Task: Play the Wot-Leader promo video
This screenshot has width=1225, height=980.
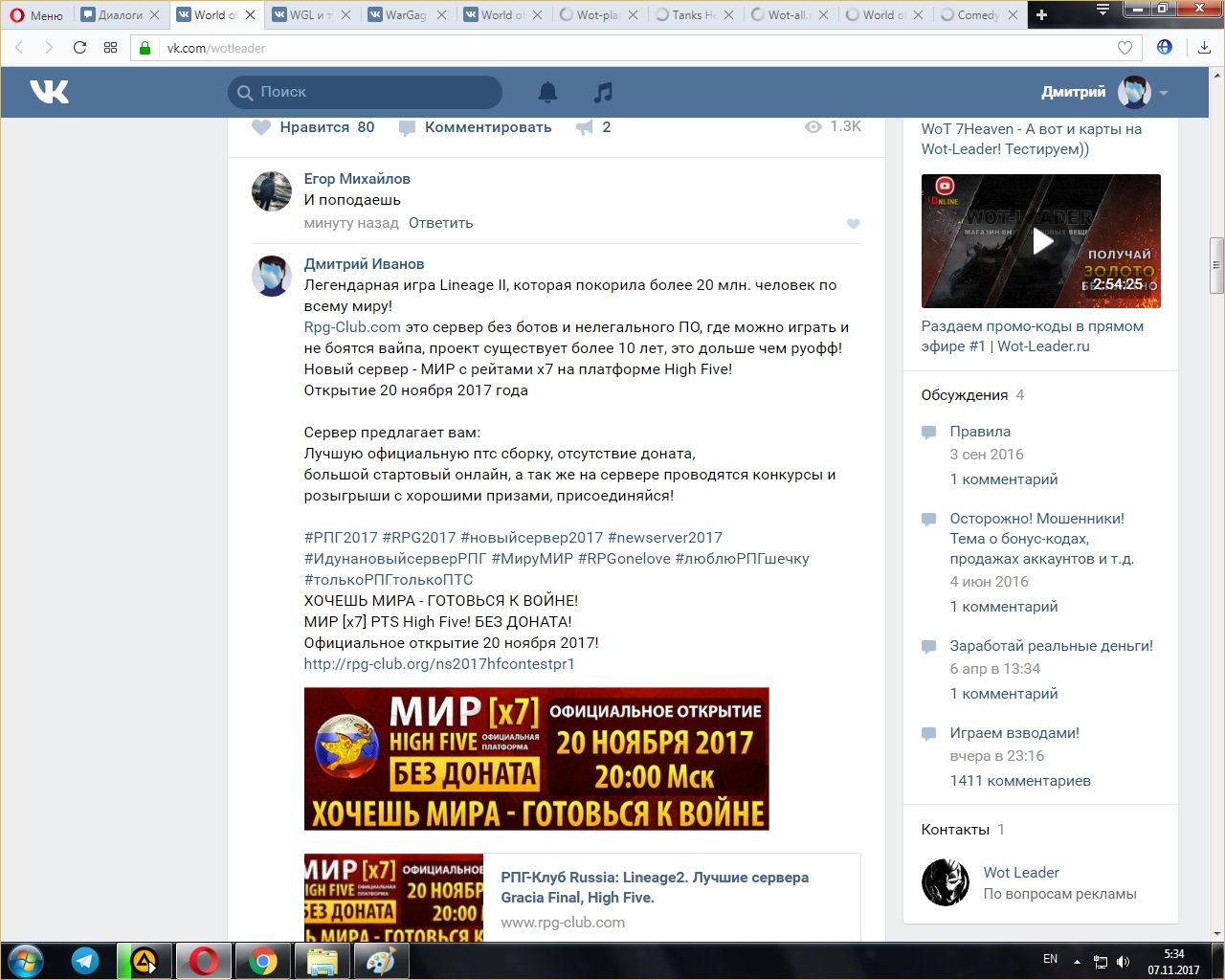Action: click(1041, 241)
